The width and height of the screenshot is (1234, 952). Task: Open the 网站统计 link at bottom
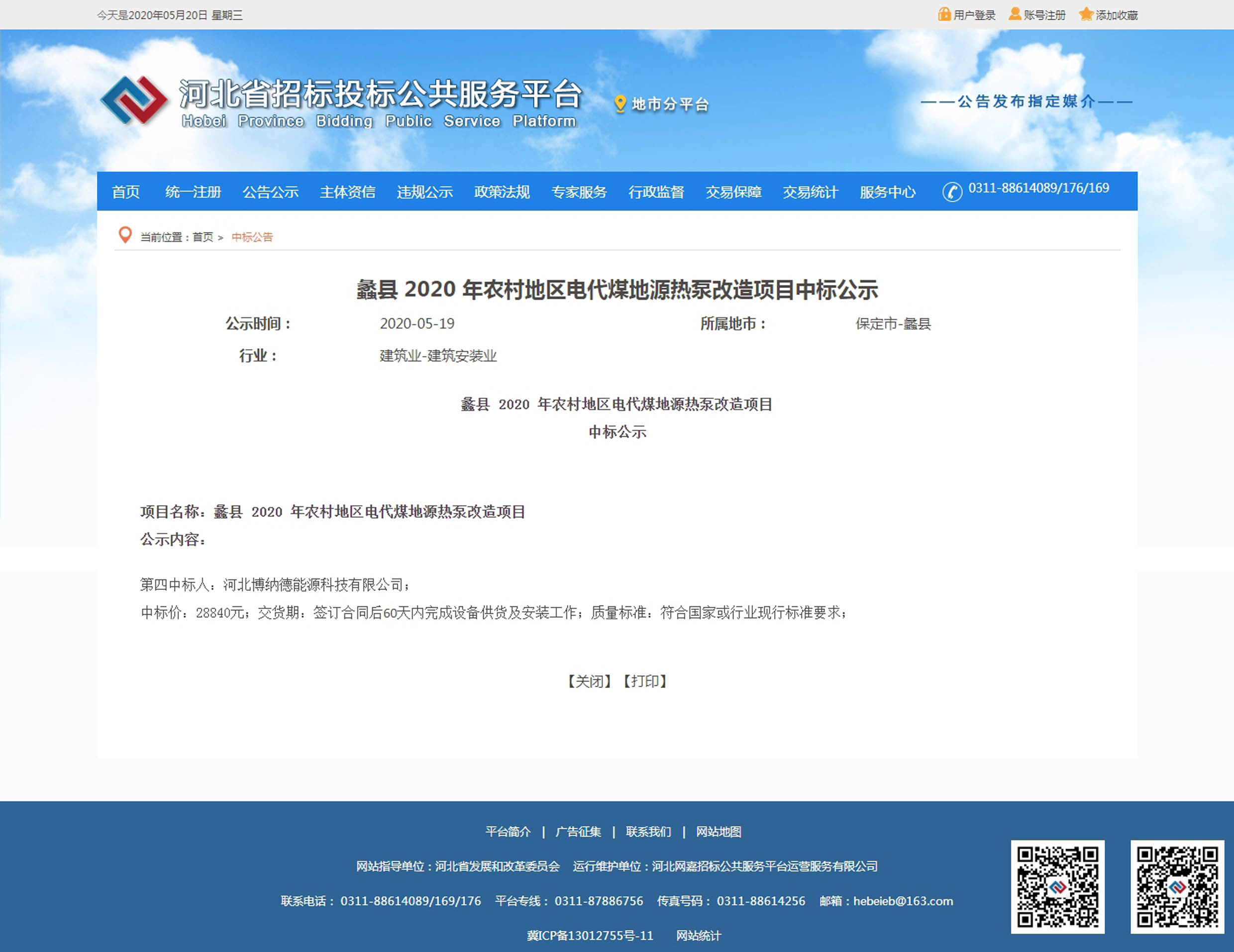699,936
